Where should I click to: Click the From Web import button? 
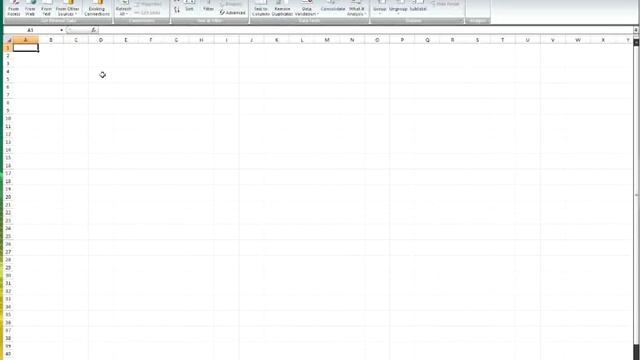tap(30, 9)
